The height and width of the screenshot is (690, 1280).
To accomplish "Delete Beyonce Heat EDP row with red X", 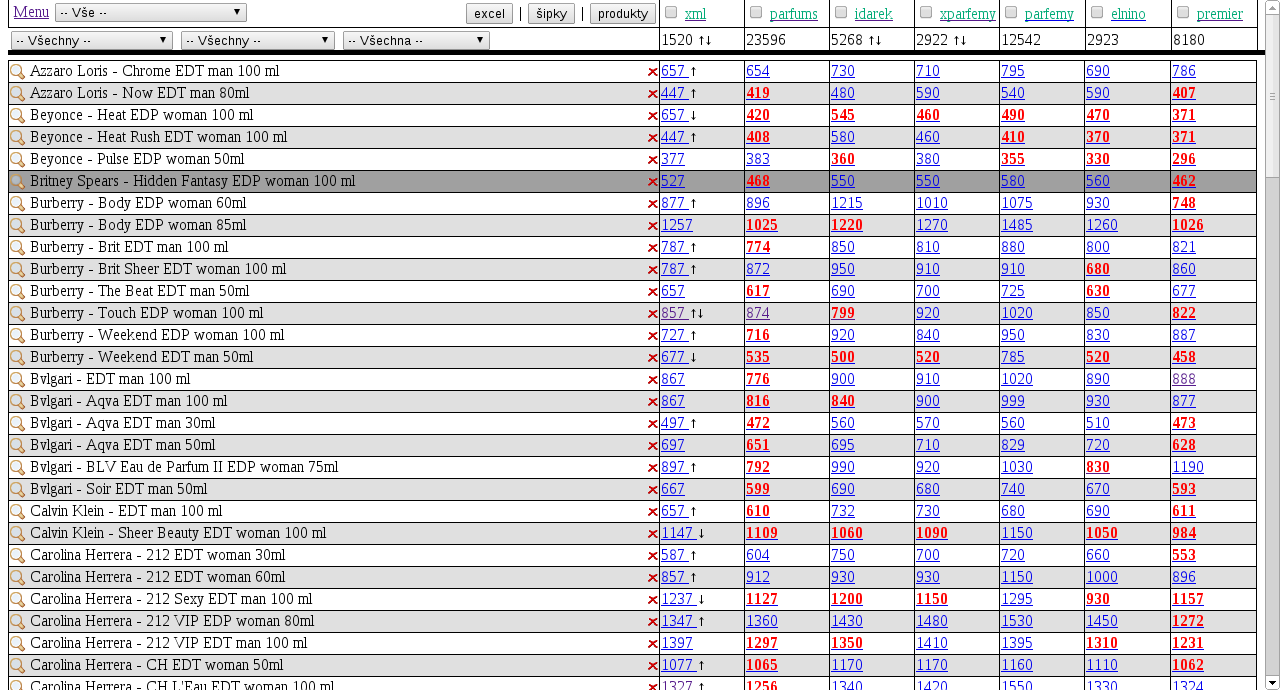I will click(652, 116).
